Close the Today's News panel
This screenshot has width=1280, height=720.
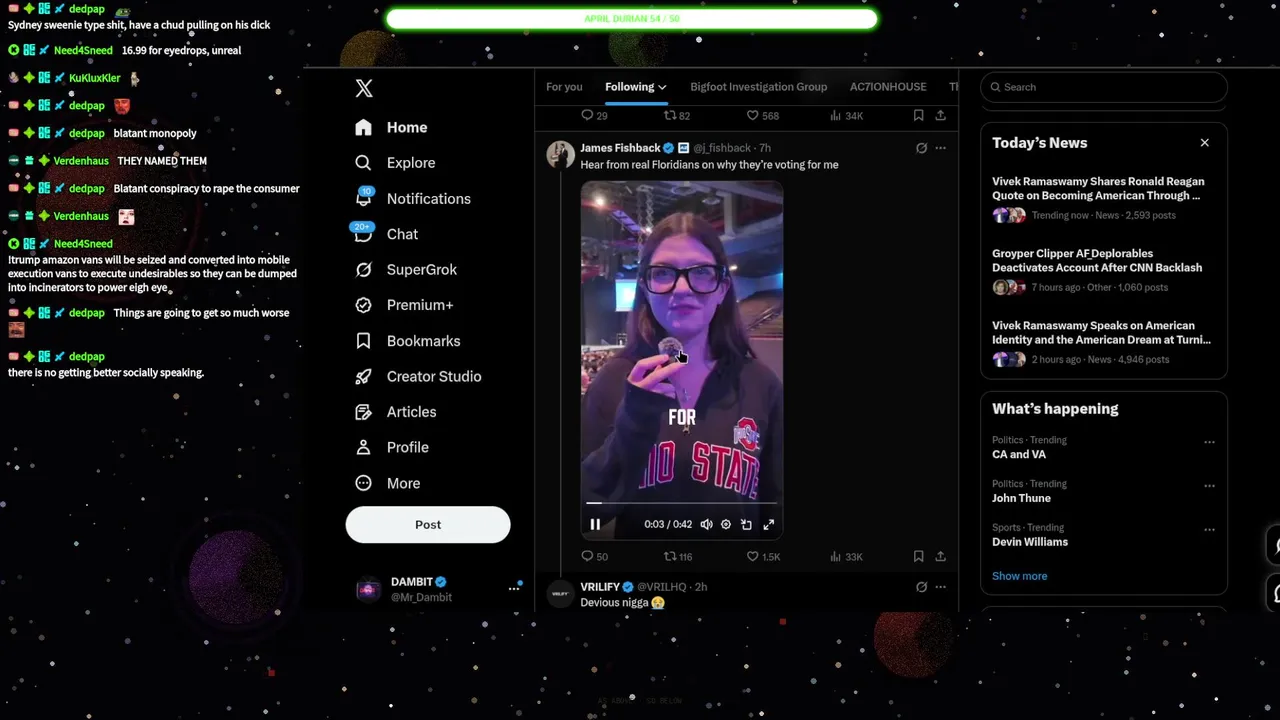point(1204,143)
